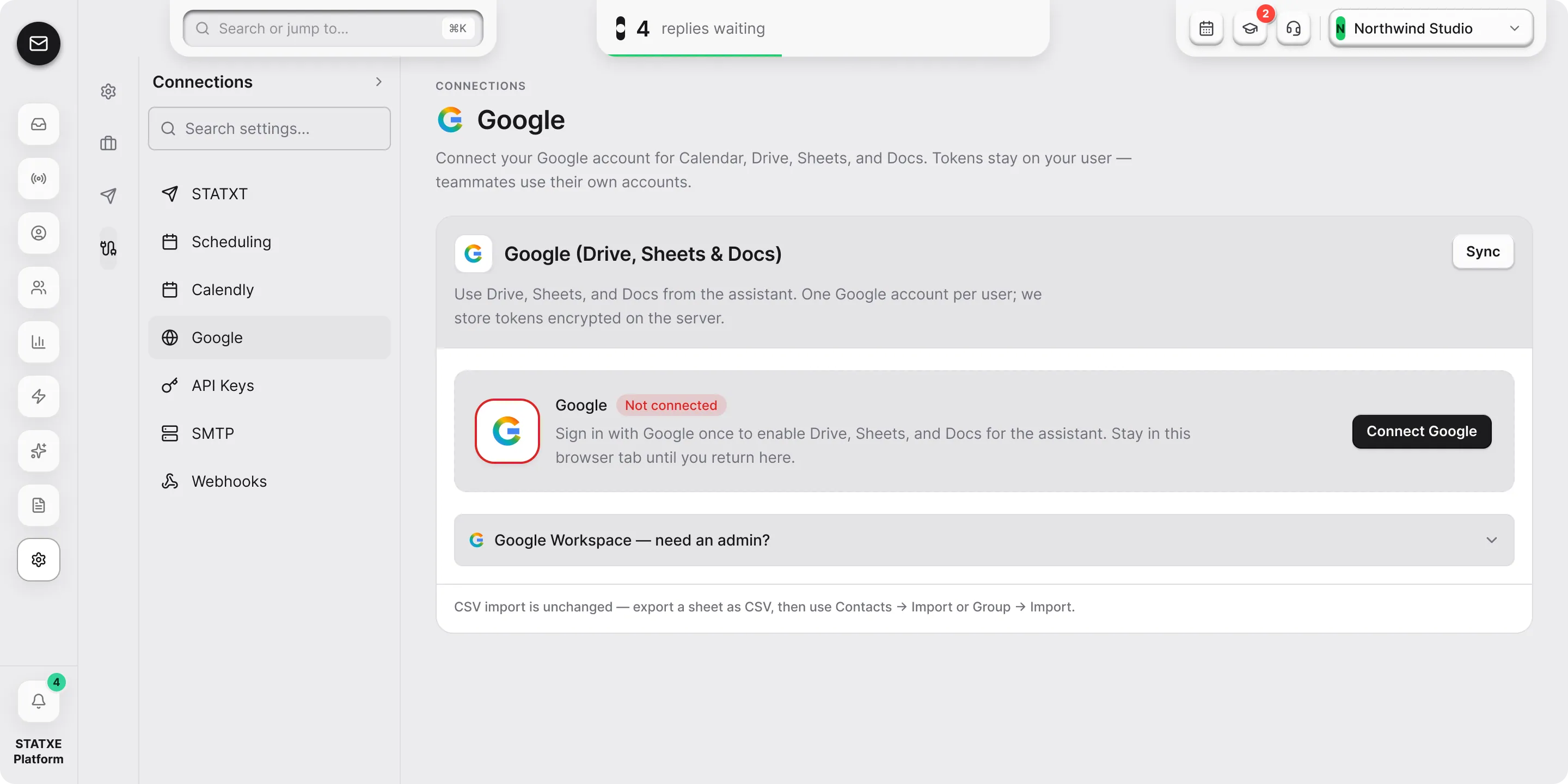
Task: Click the STATXE mail logo icon
Action: (x=38, y=43)
